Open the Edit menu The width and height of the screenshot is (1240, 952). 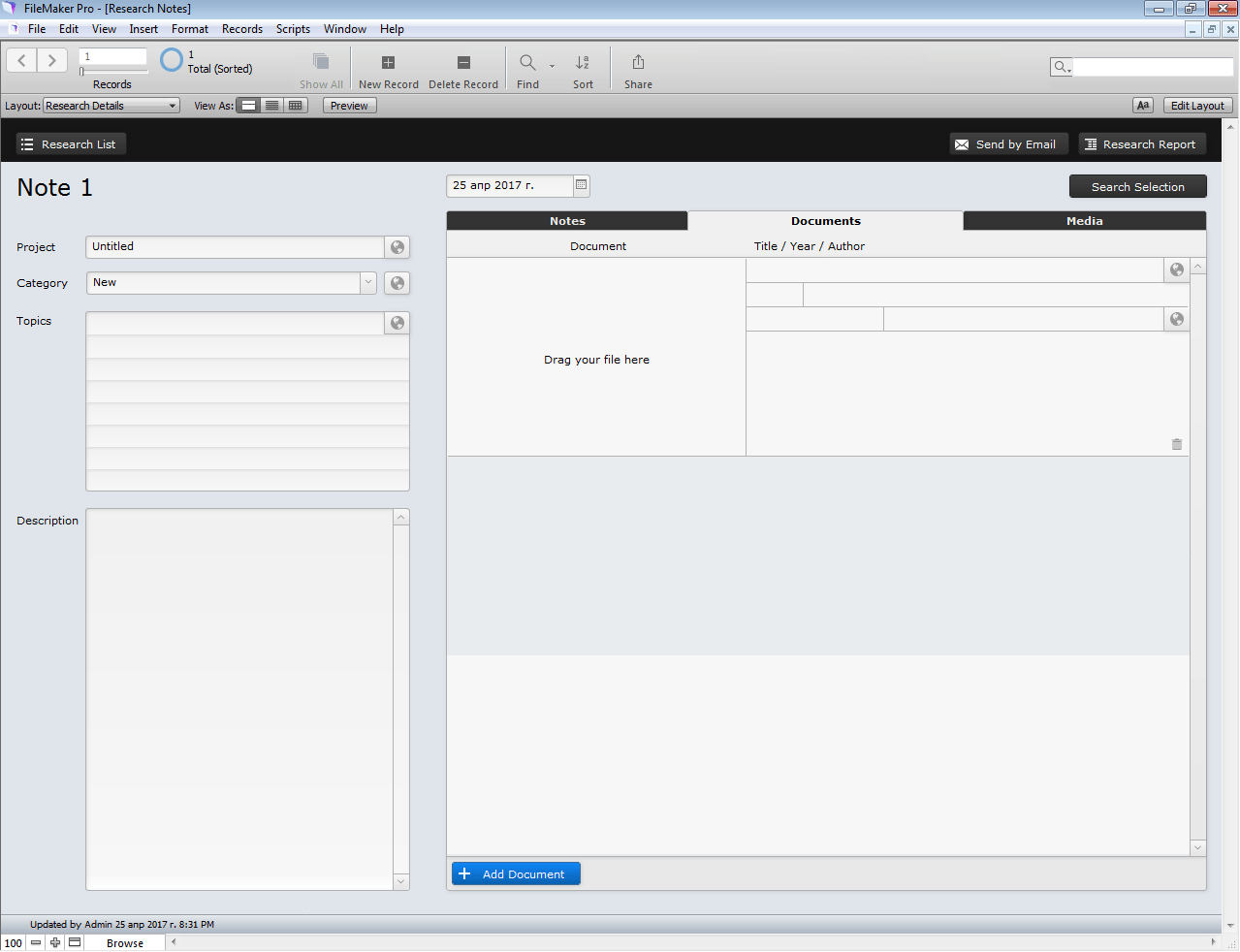pos(69,29)
